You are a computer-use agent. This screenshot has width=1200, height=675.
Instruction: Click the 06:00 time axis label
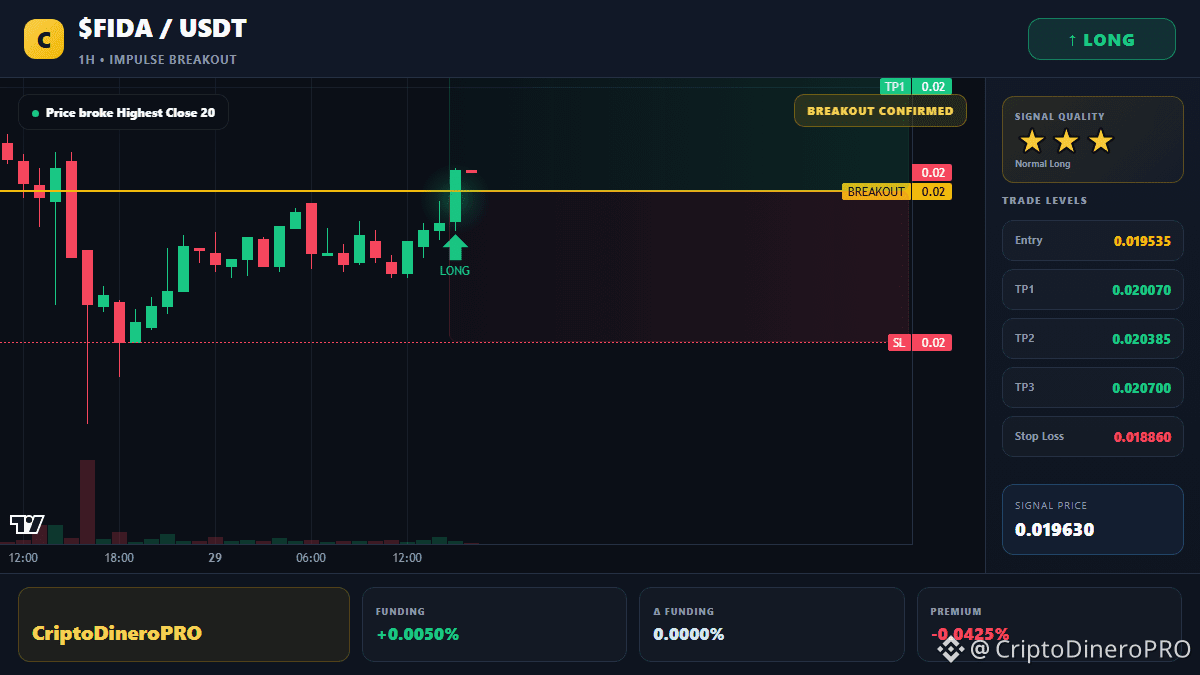(x=311, y=558)
